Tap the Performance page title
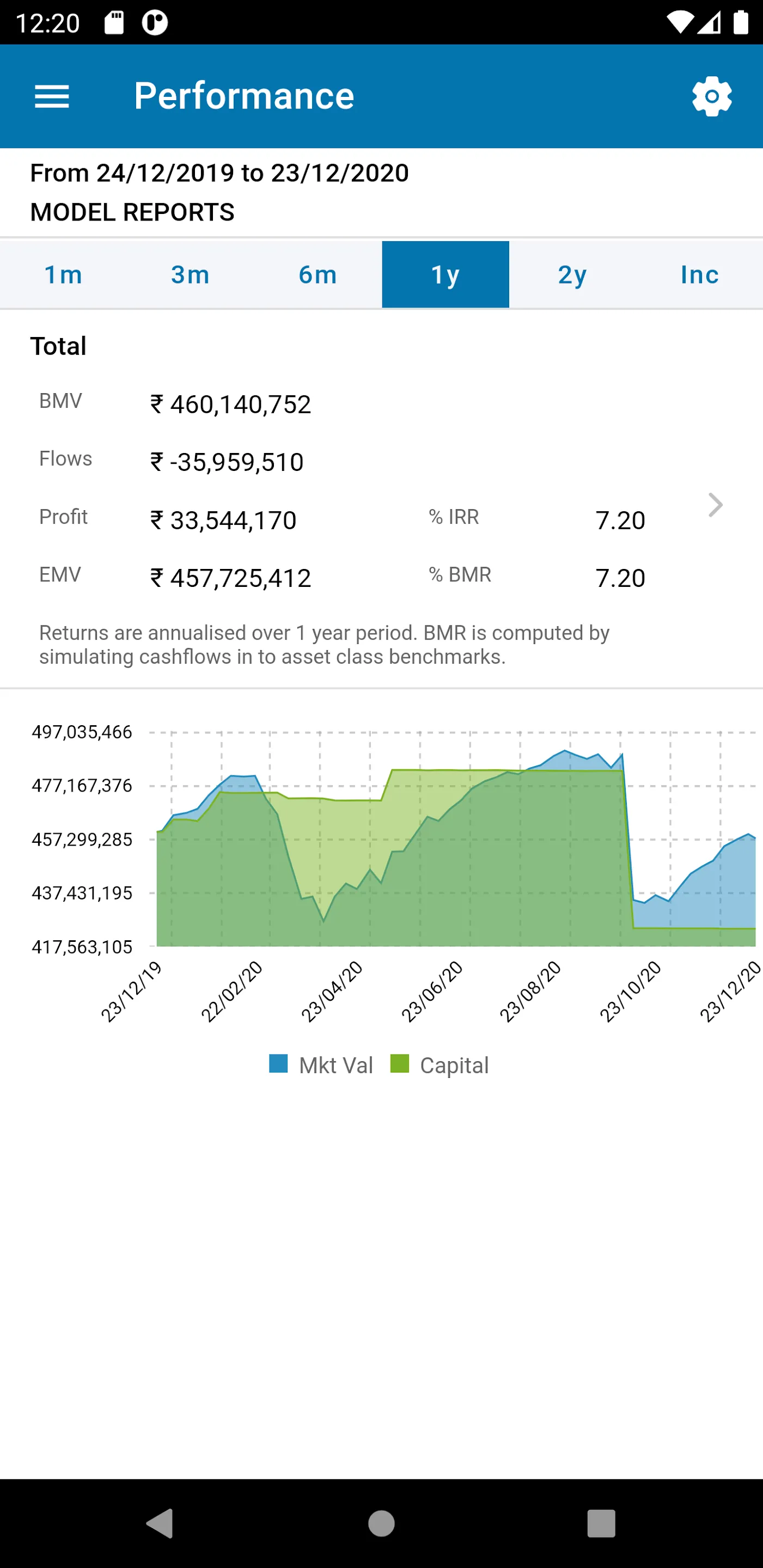This screenshot has height=1568, width=763. [x=244, y=96]
